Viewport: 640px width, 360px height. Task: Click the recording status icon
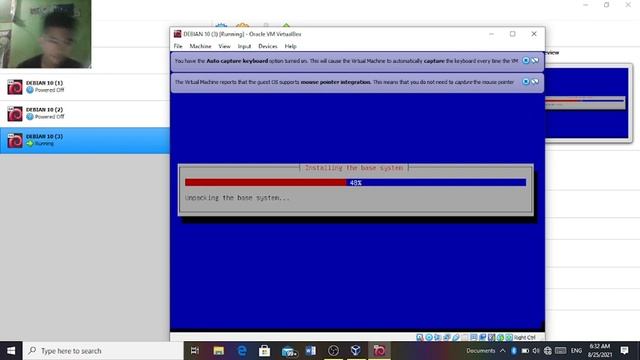pyautogui.click(x=482, y=337)
